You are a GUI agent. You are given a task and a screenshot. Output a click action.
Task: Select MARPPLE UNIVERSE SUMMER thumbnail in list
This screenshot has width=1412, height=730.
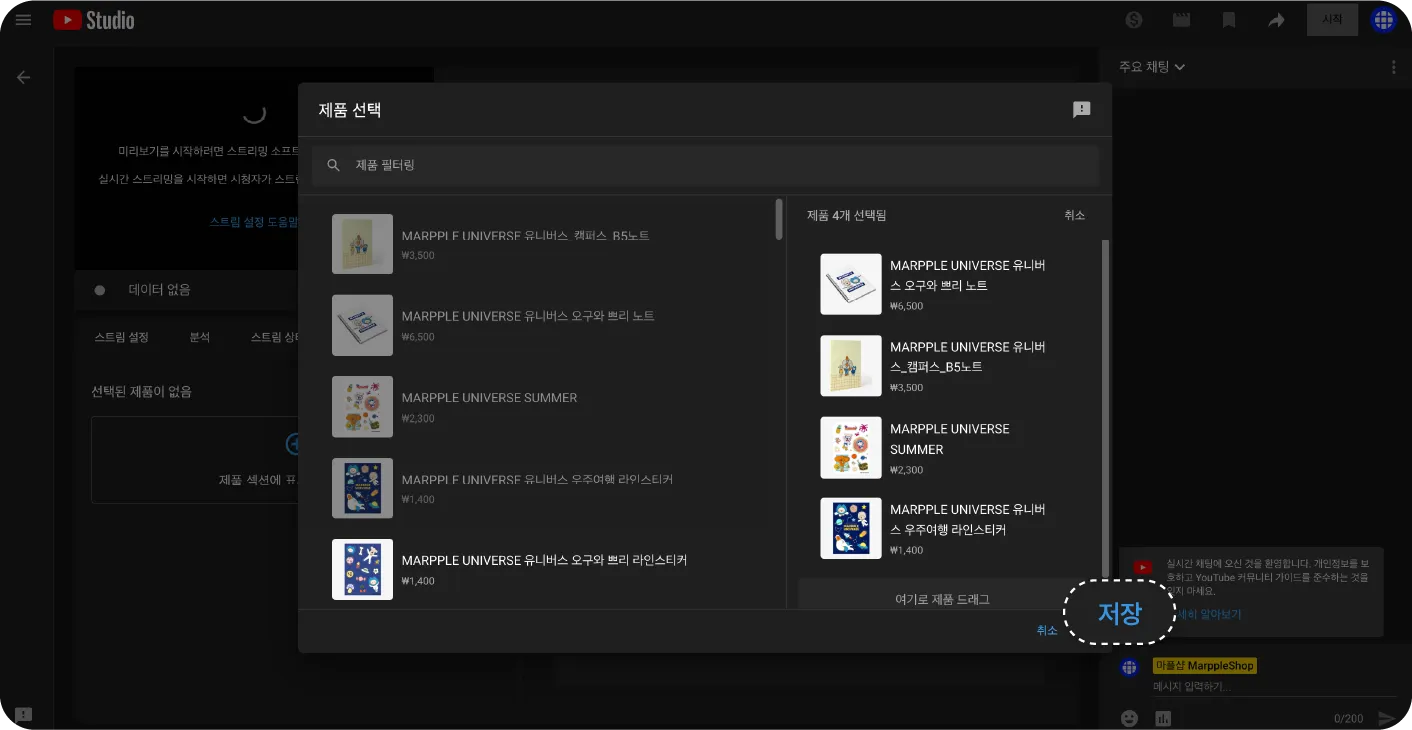pos(362,407)
